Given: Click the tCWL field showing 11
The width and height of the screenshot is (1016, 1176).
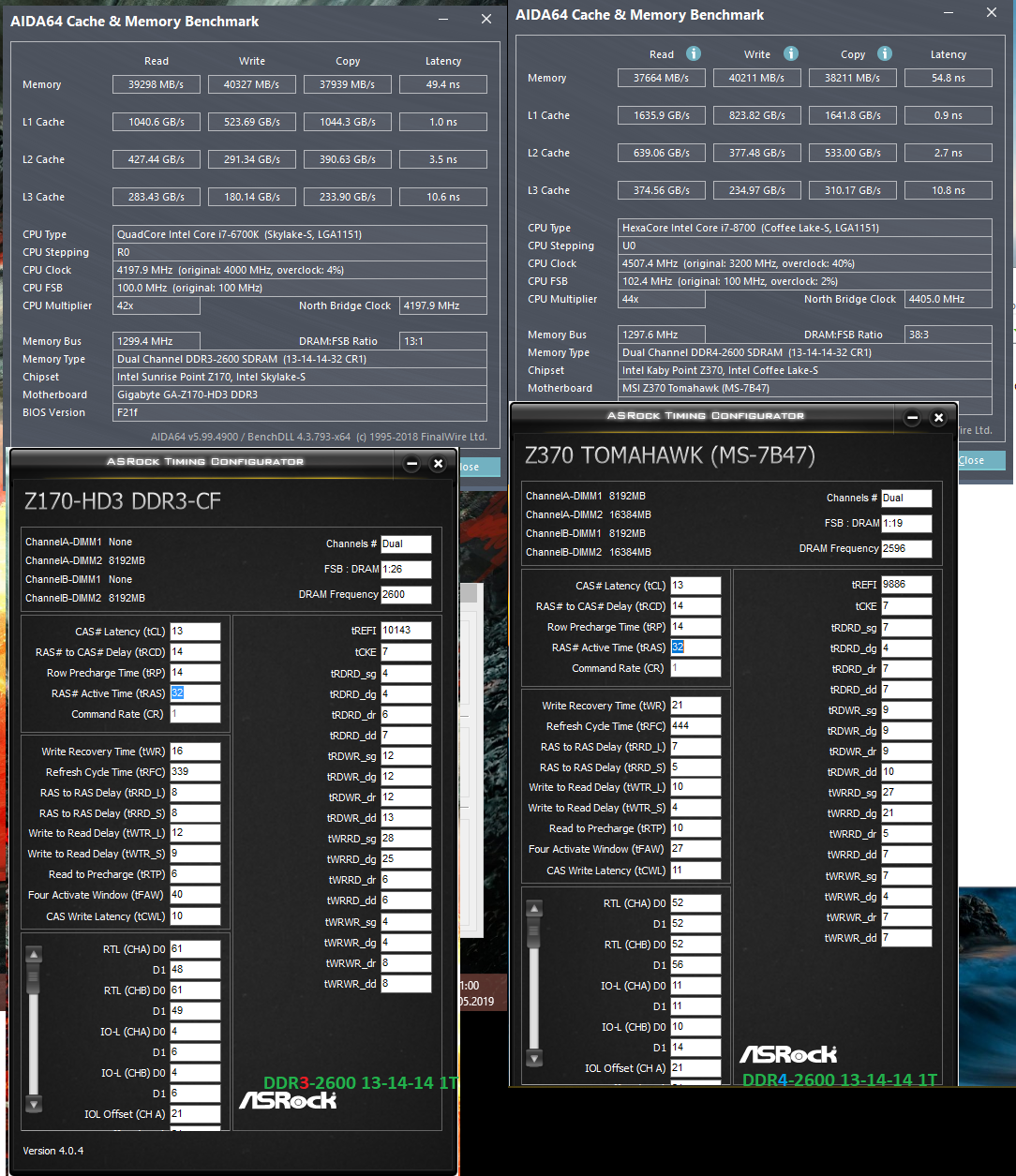Looking at the screenshot, I should point(695,871).
